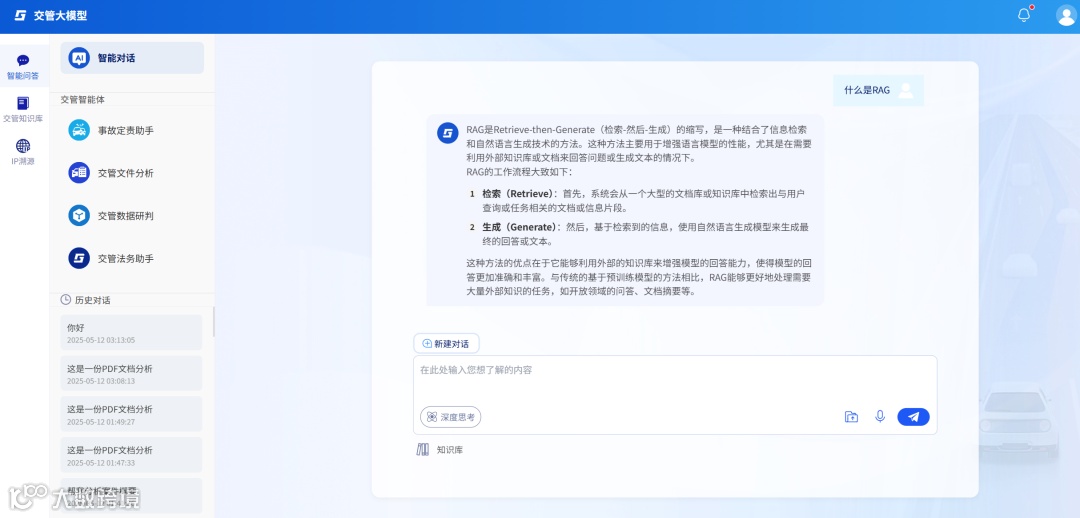Screen dimensions: 1080x518
Task: Open PDF文档分析 chat from 03:08:13
Action: pos(131,373)
